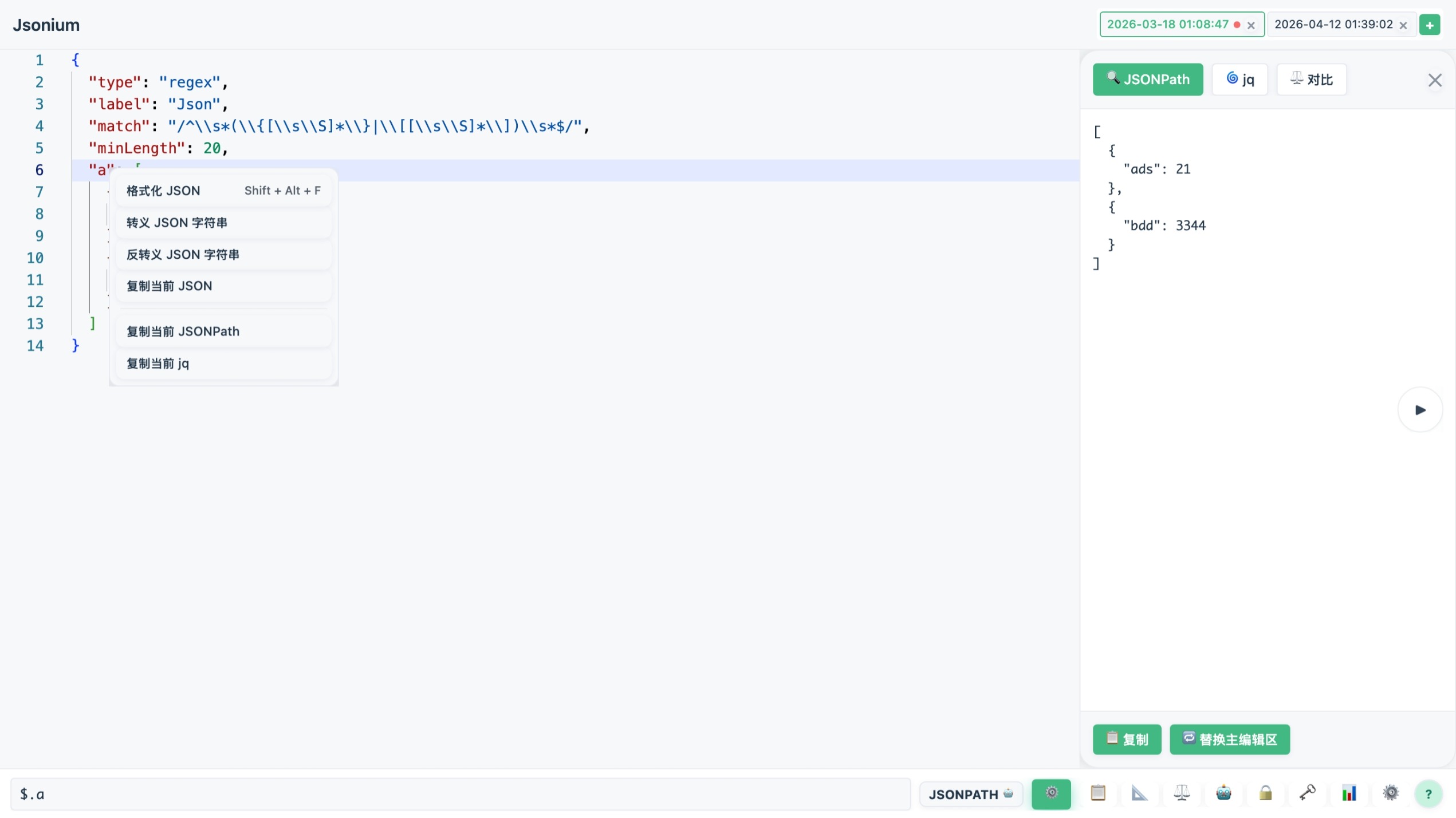The width and height of the screenshot is (1456, 818).
Task: Click the key icon
Action: [1307, 793]
